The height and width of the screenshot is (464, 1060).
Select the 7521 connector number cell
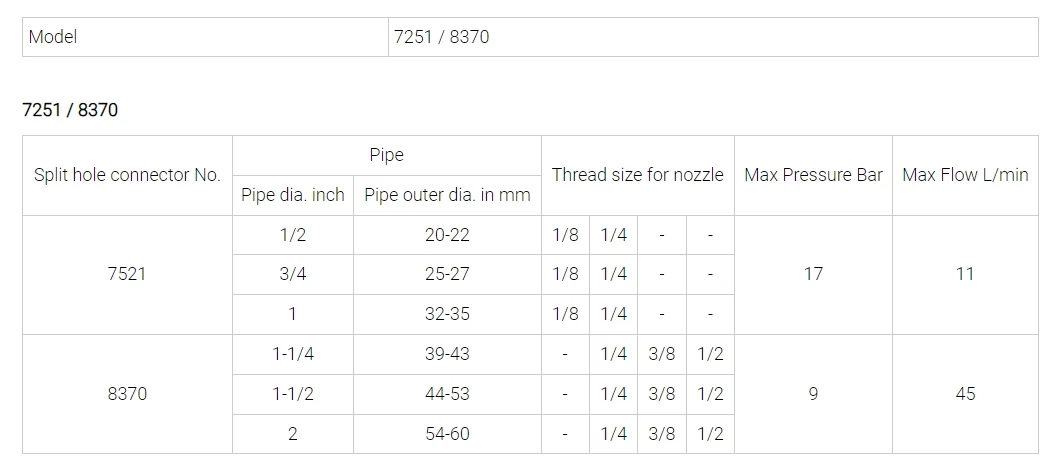127,274
